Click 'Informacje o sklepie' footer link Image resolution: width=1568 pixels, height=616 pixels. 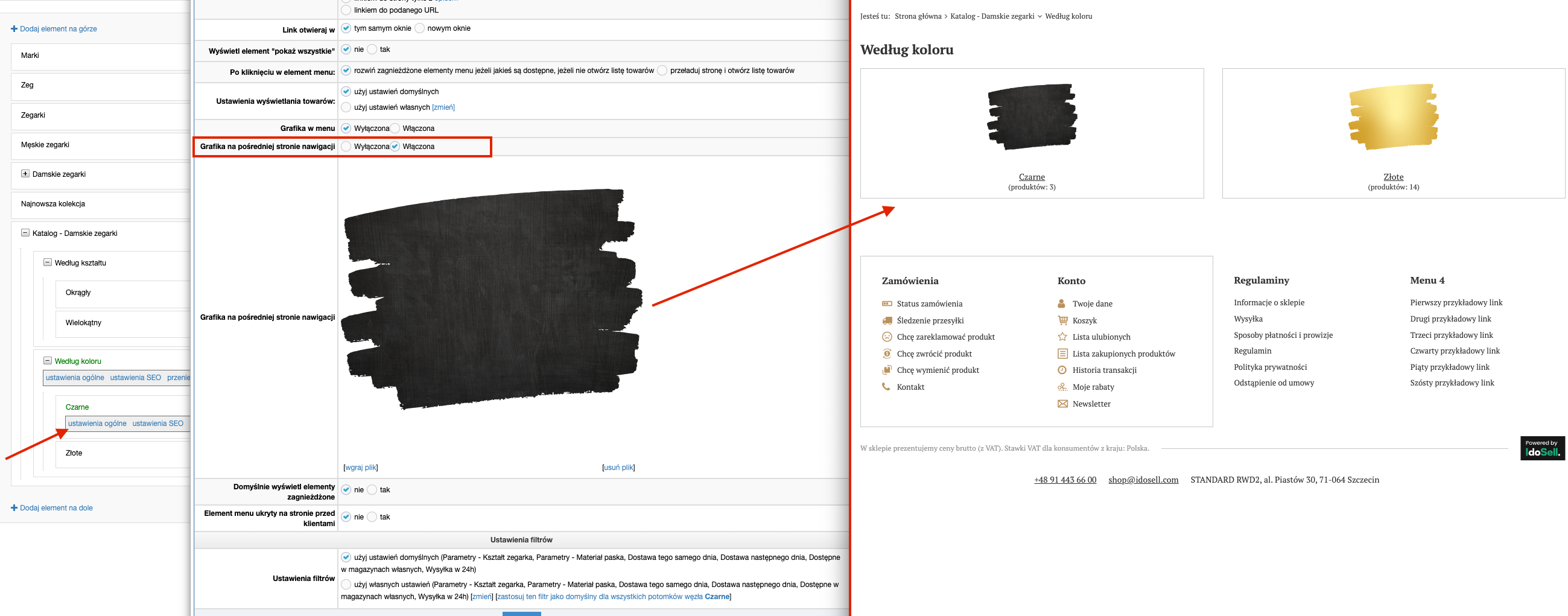coord(1269,302)
